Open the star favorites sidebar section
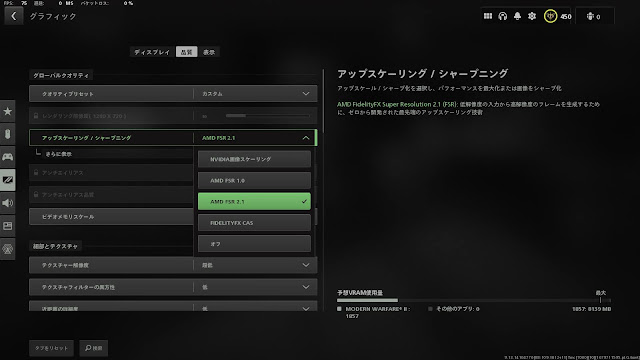The height and width of the screenshot is (360, 640). click(8, 111)
